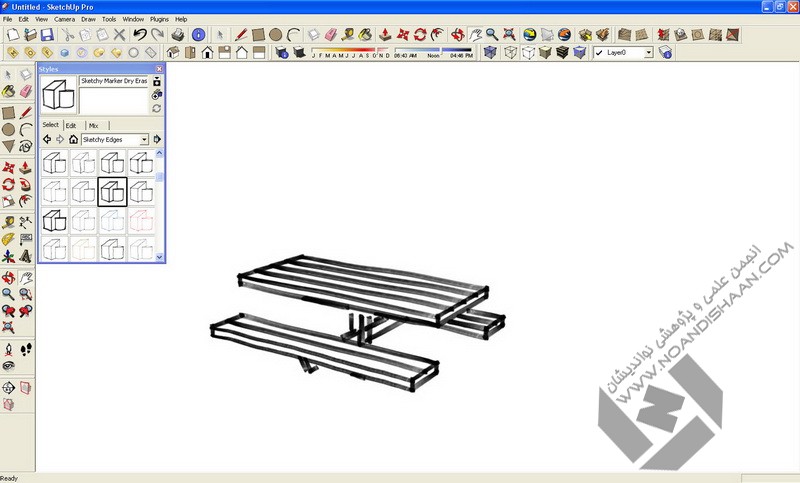Open the Camera menu

(x=64, y=19)
